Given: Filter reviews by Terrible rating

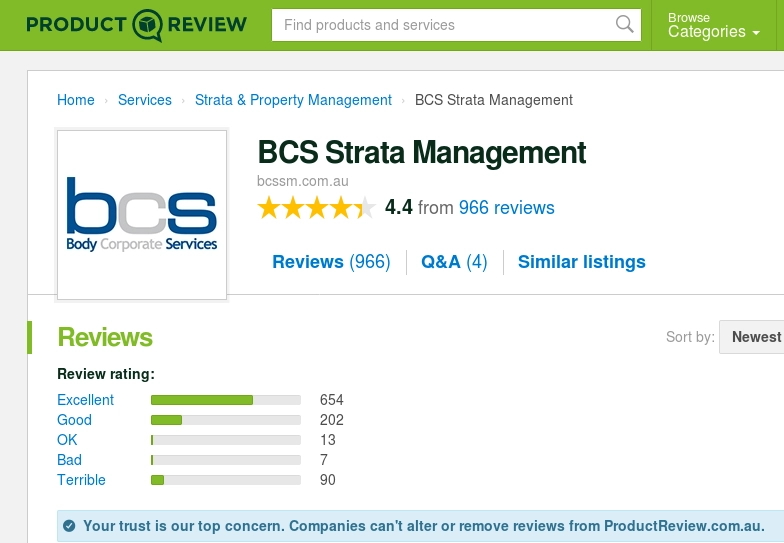Looking at the screenshot, I should click(81, 480).
